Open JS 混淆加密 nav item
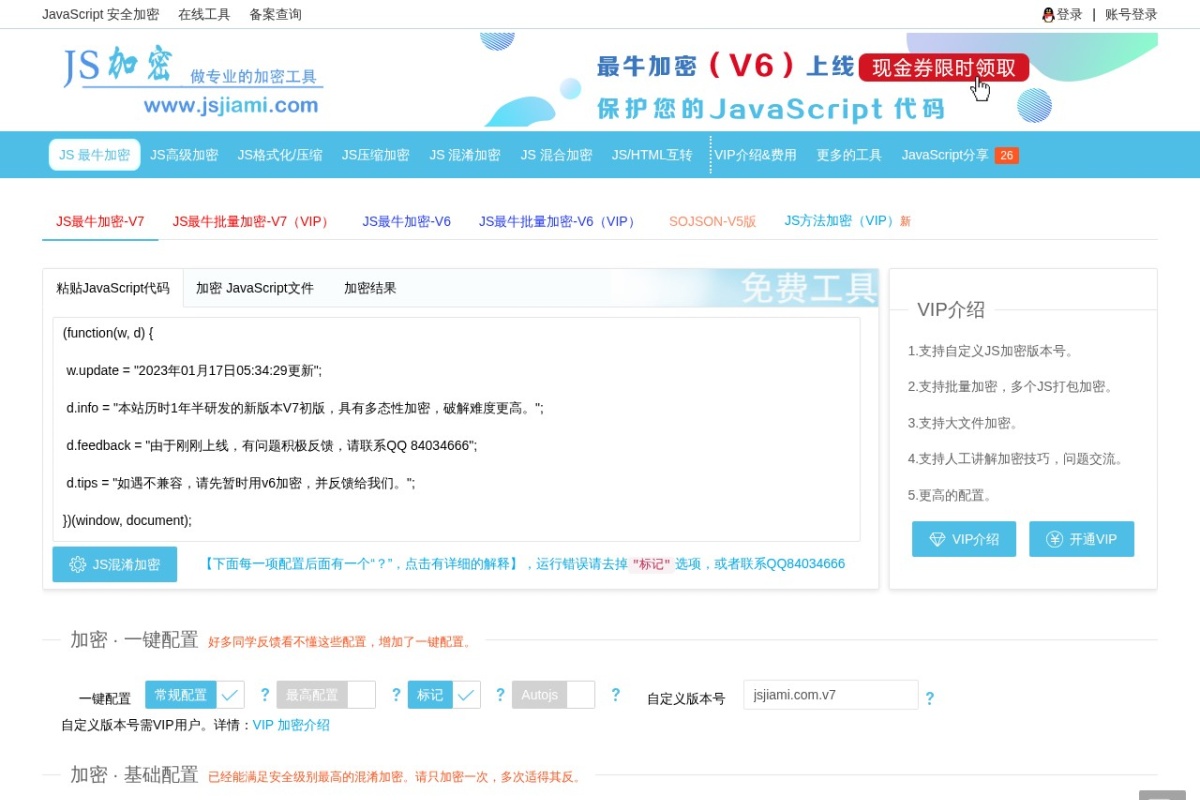This screenshot has width=1200, height=800. pyautogui.click(x=465, y=155)
